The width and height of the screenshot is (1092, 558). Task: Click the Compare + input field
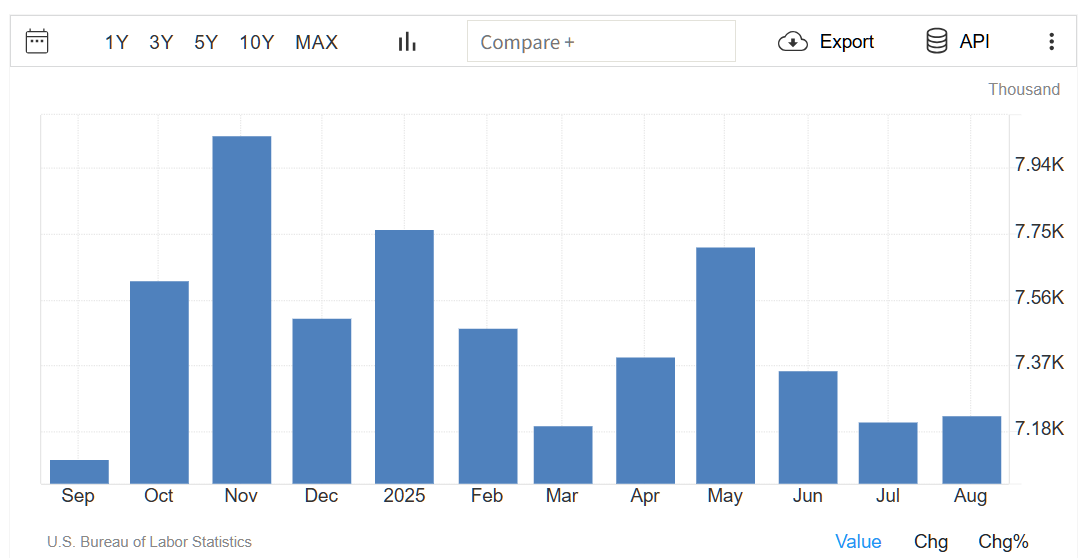[x=601, y=42]
